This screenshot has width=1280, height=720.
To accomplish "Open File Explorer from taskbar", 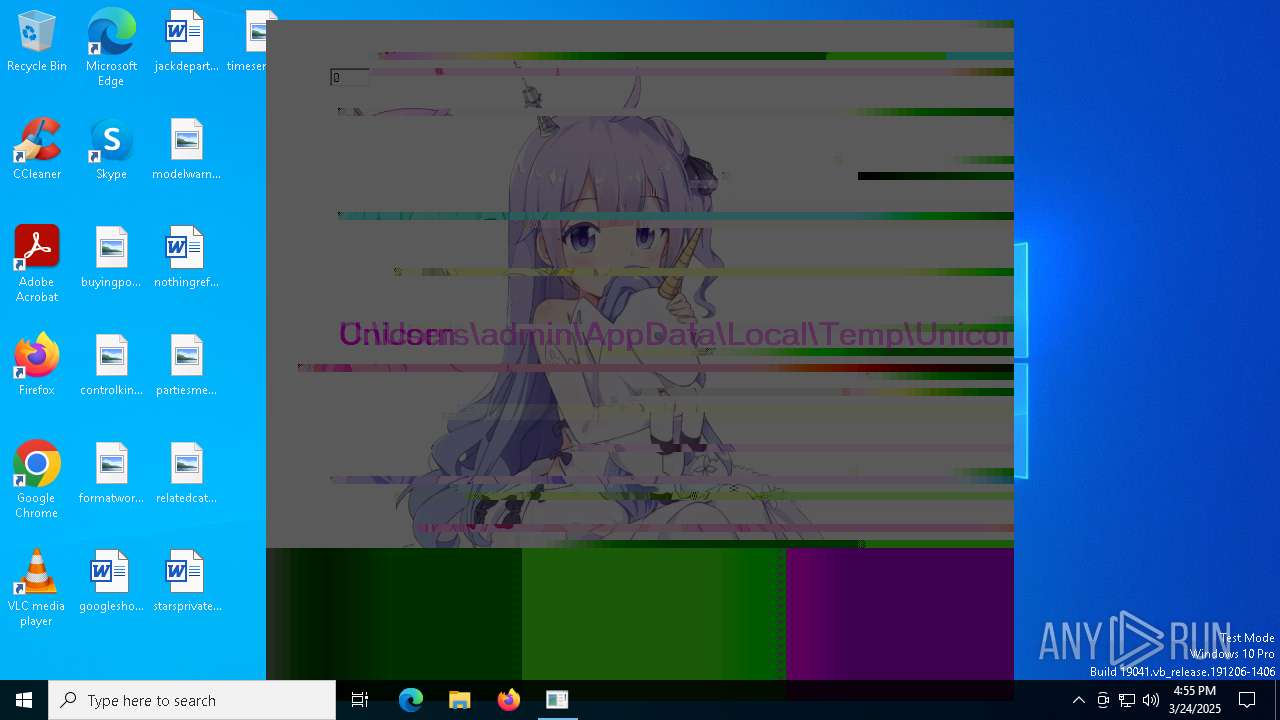I will (x=460, y=700).
